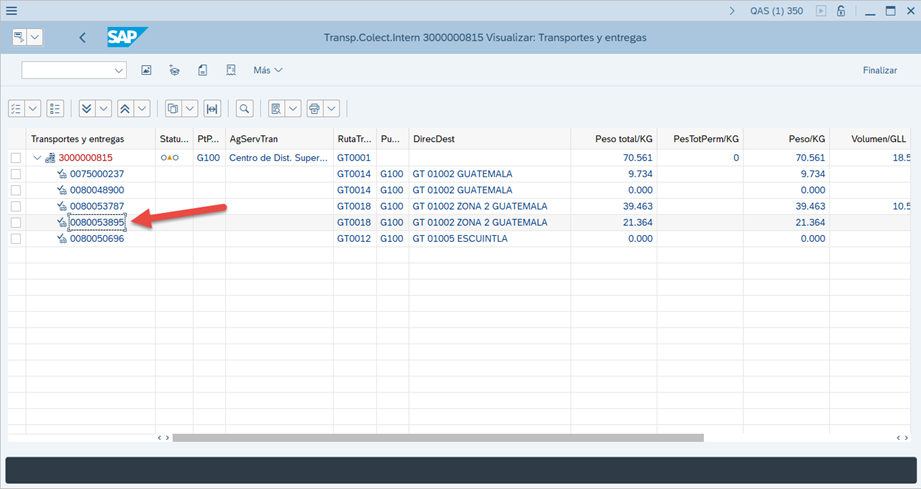Click the optimize column width icon
This screenshot has width=921, height=489.
(212, 108)
